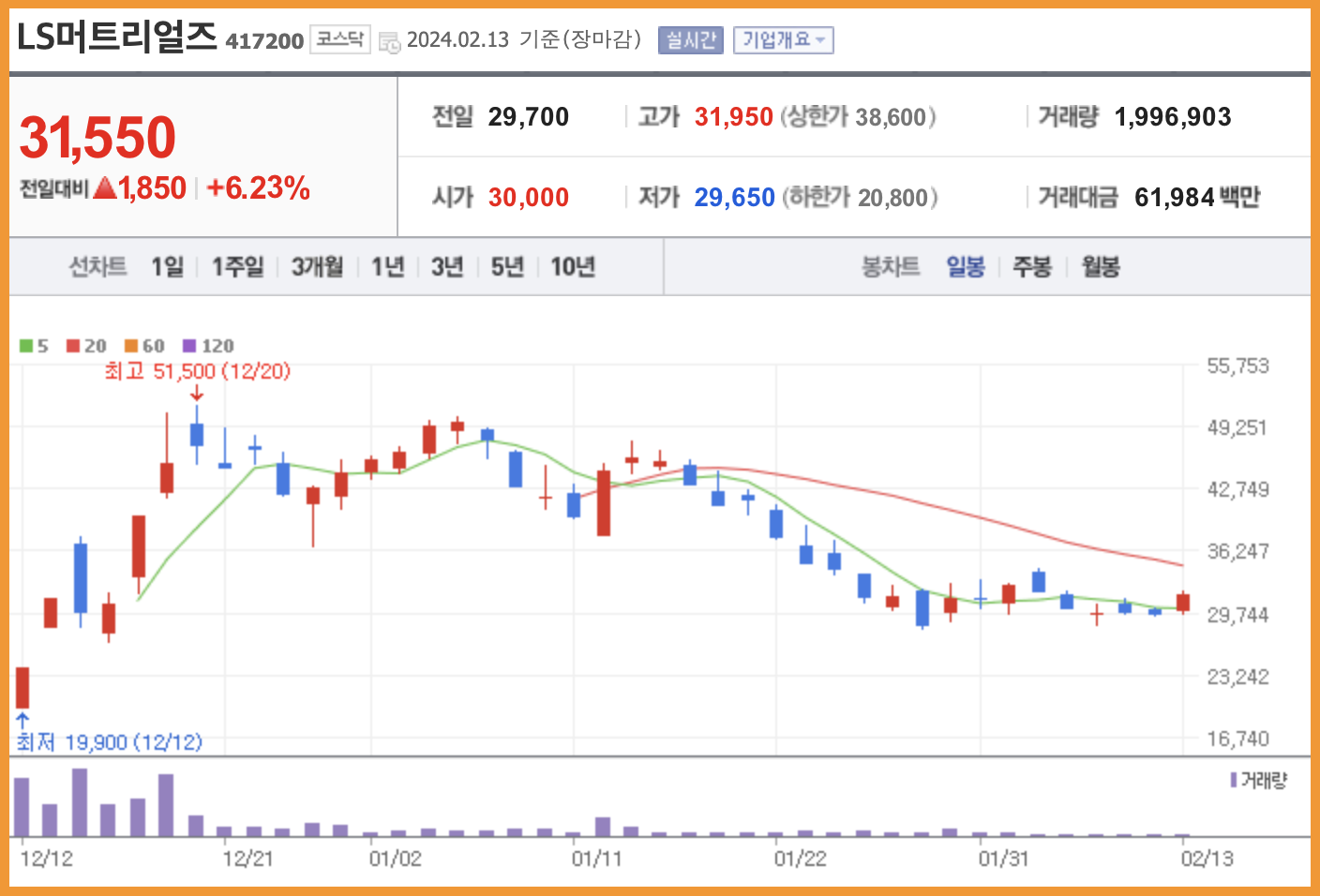Select the 3년 line chart tab
Image resolution: width=1320 pixels, height=896 pixels.
pos(447,267)
